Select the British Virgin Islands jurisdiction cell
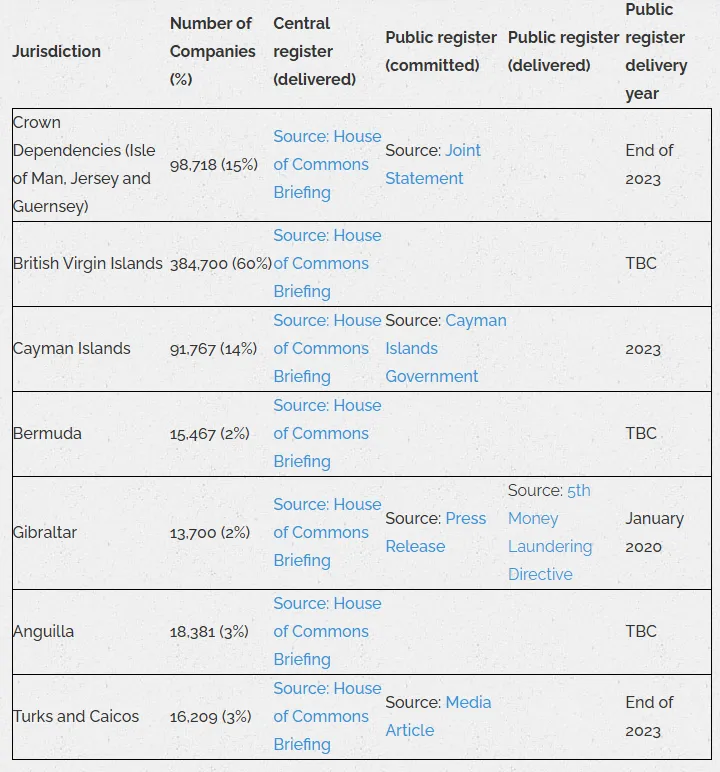 (x=88, y=263)
